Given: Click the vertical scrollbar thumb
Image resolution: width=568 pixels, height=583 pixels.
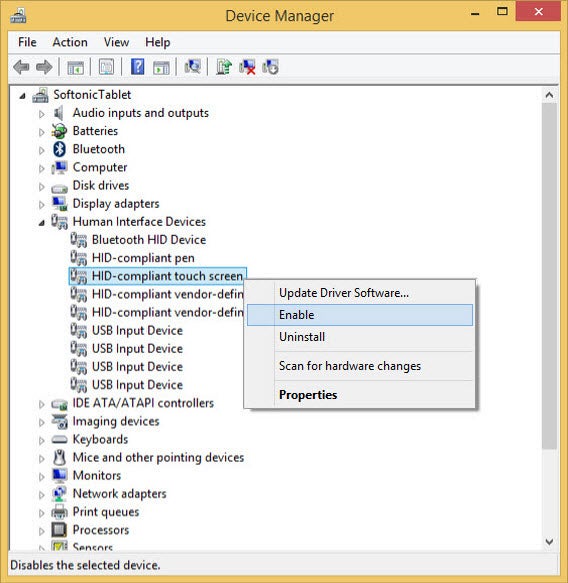Looking at the screenshot, I should (x=549, y=276).
